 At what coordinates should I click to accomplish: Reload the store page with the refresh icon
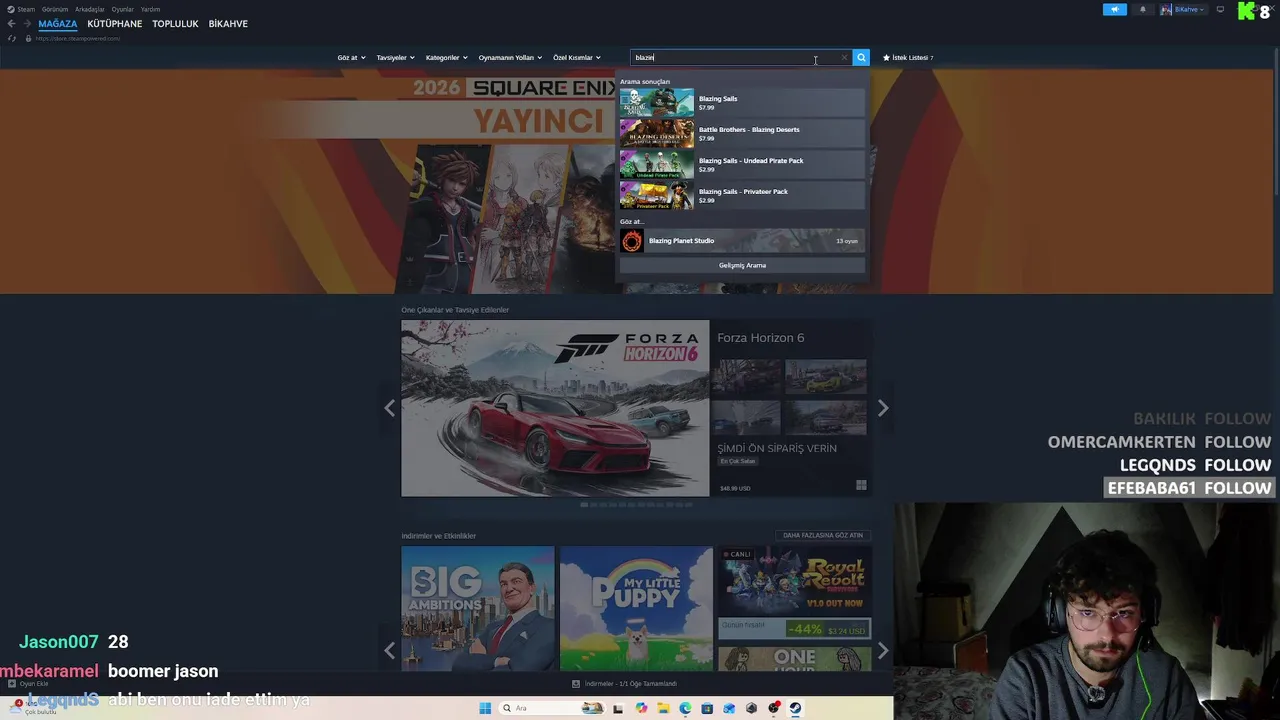12,38
